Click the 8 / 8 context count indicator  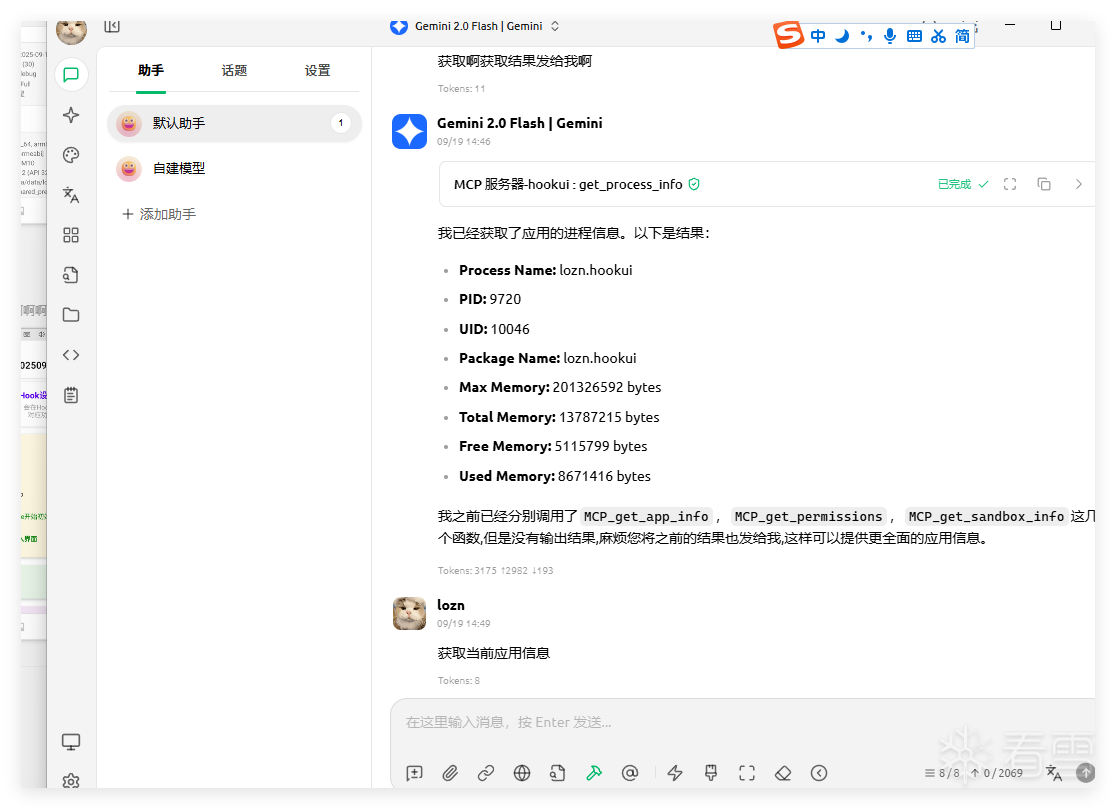coord(942,773)
